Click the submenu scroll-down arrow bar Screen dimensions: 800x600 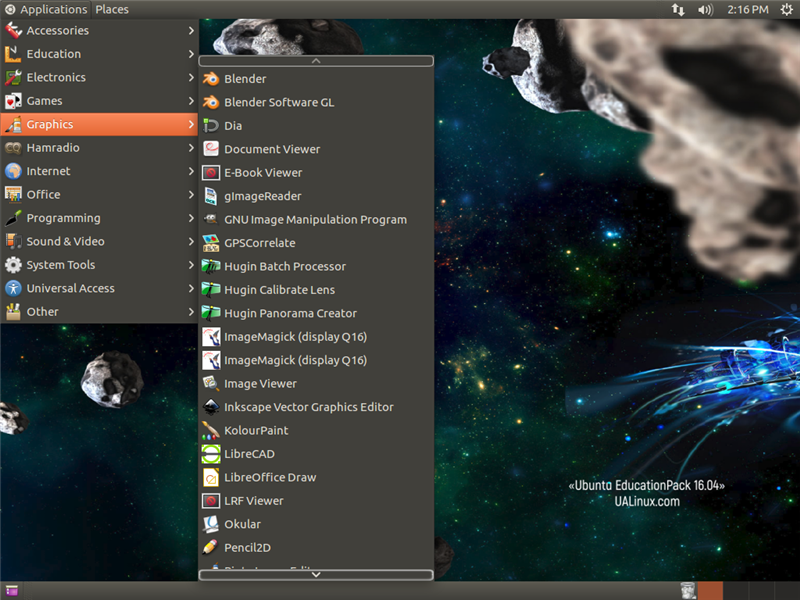(x=316, y=575)
